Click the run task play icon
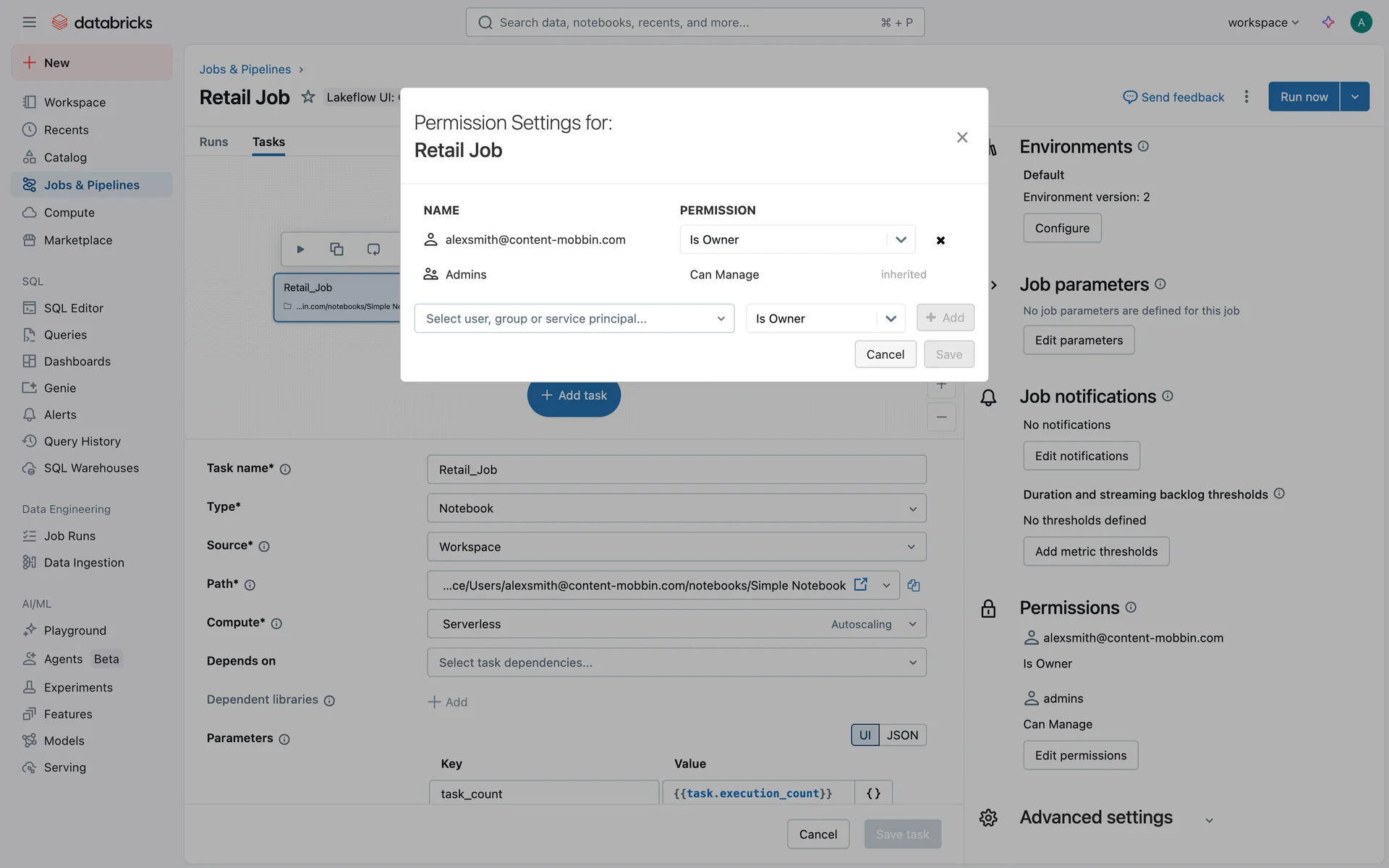 click(300, 250)
